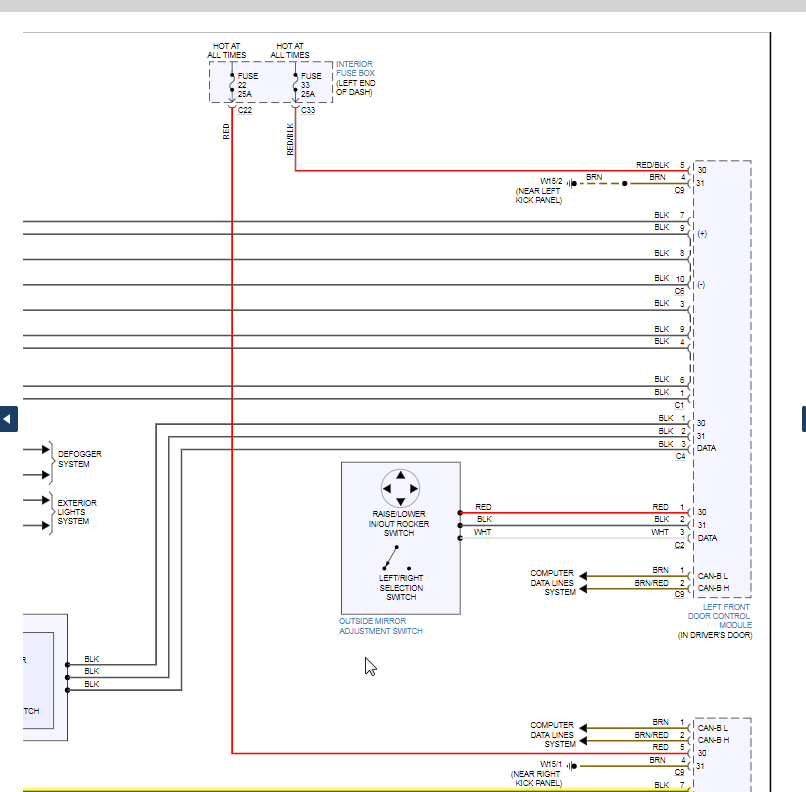
Task: Click the C22 connector label
Action: pyautogui.click(x=244, y=110)
